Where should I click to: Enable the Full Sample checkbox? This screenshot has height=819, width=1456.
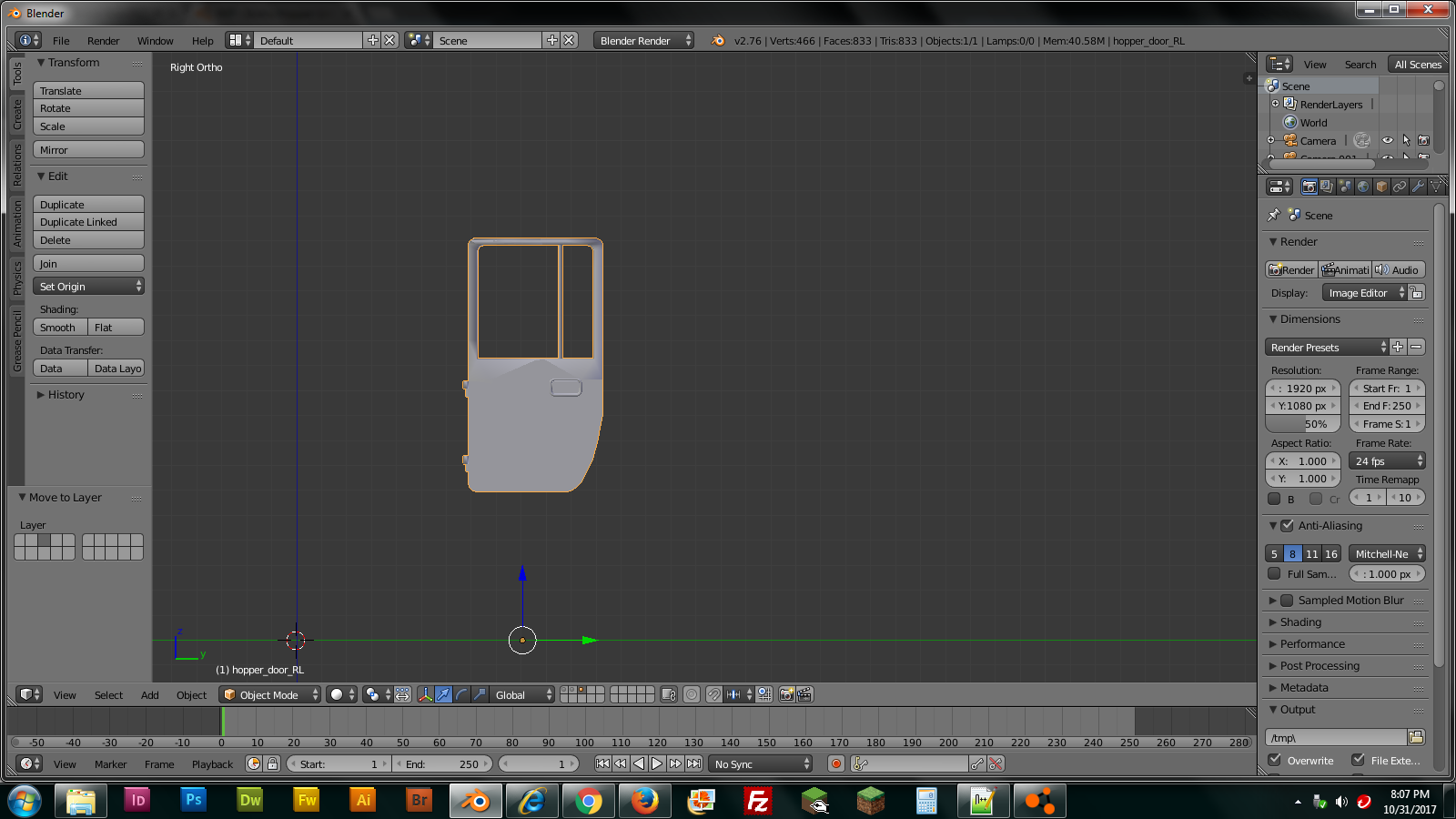(1274, 574)
